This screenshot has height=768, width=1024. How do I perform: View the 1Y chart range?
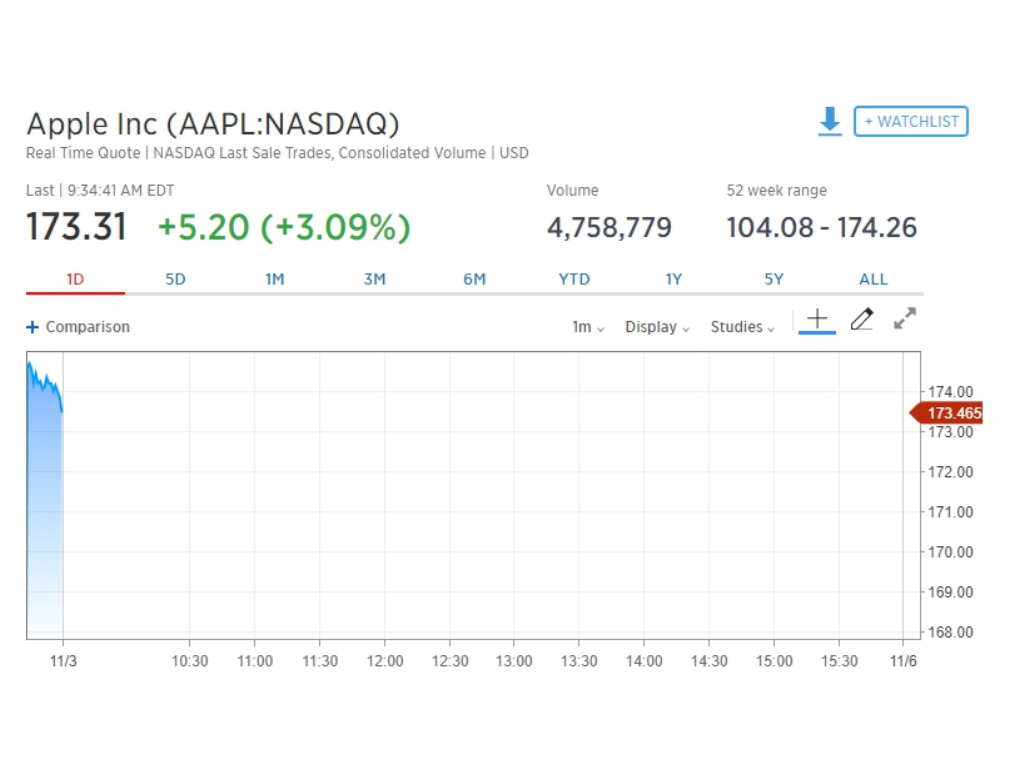pyautogui.click(x=674, y=280)
